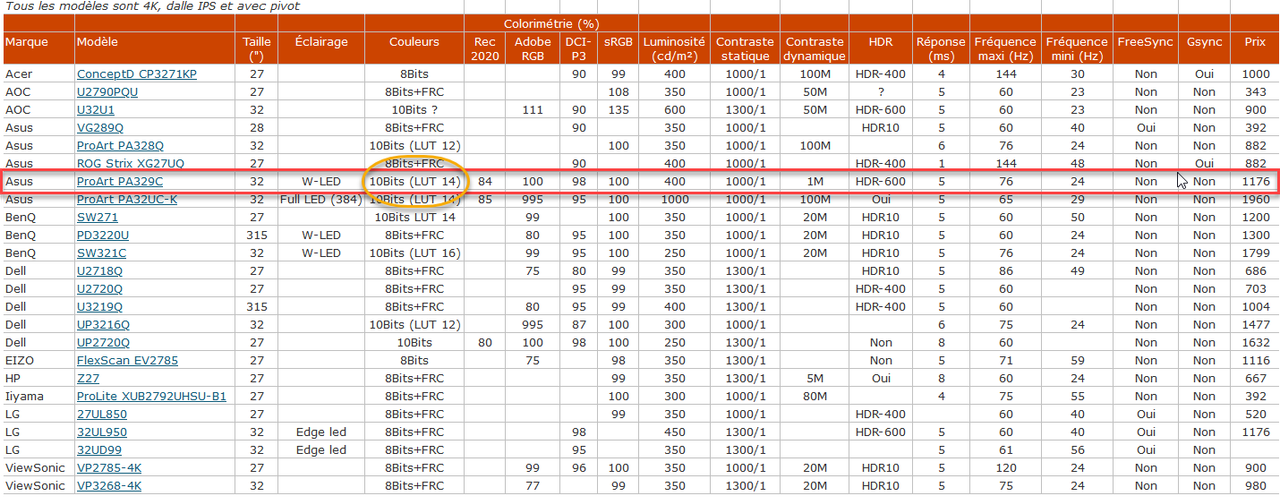
Task: Select the Contraste statique column header
Action: pos(745,48)
